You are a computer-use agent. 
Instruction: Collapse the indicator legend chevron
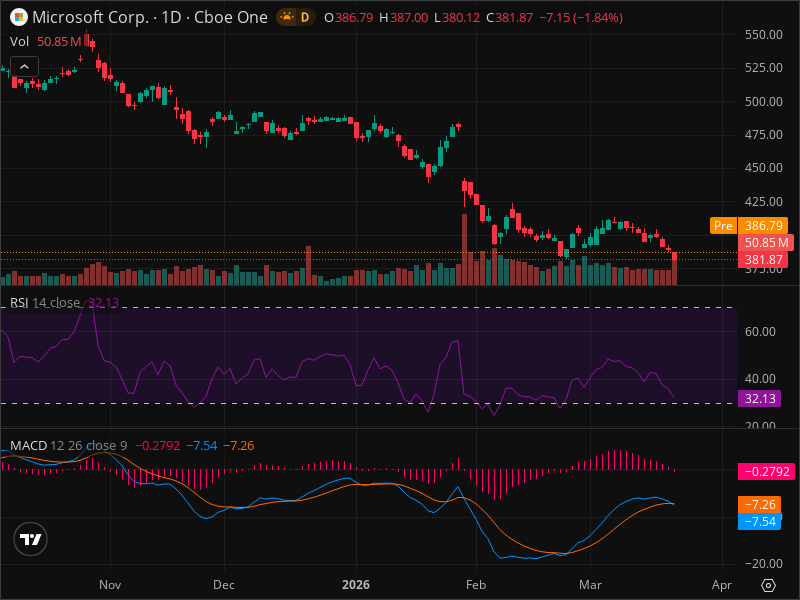pyautogui.click(x=24, y=67)
